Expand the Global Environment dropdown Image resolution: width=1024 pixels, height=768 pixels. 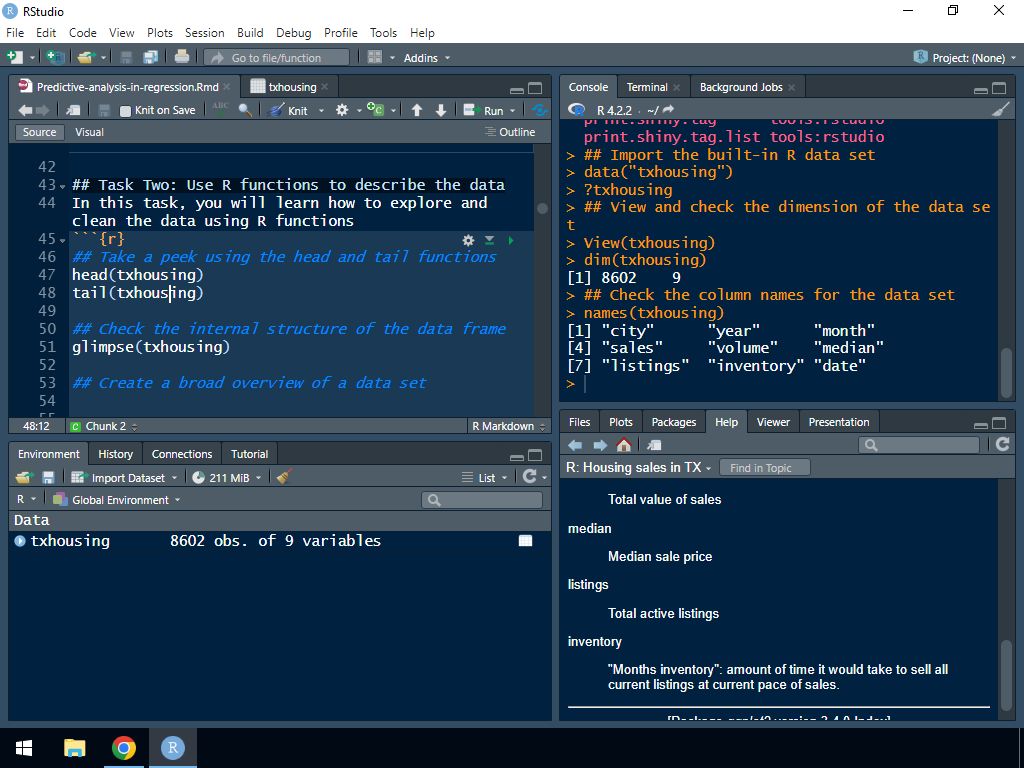click(120, 500)
